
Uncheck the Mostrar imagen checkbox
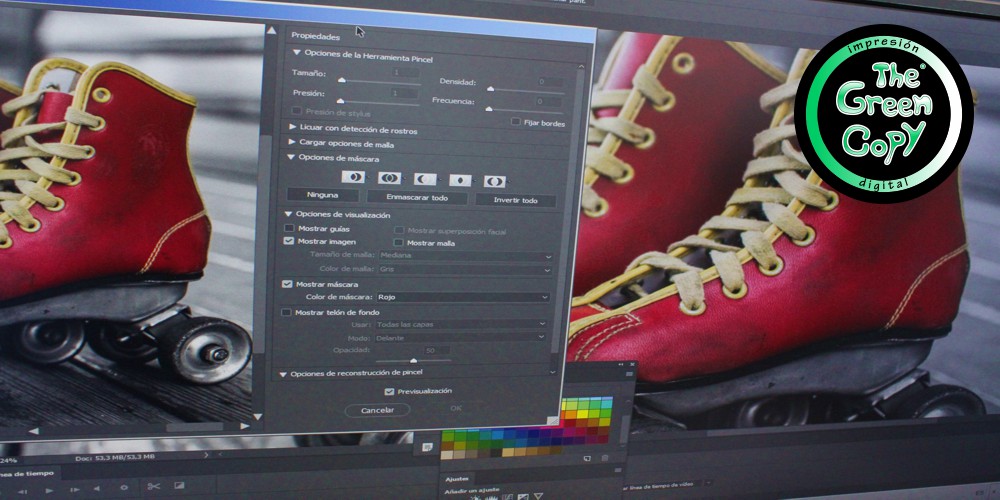tap(289, 242)
